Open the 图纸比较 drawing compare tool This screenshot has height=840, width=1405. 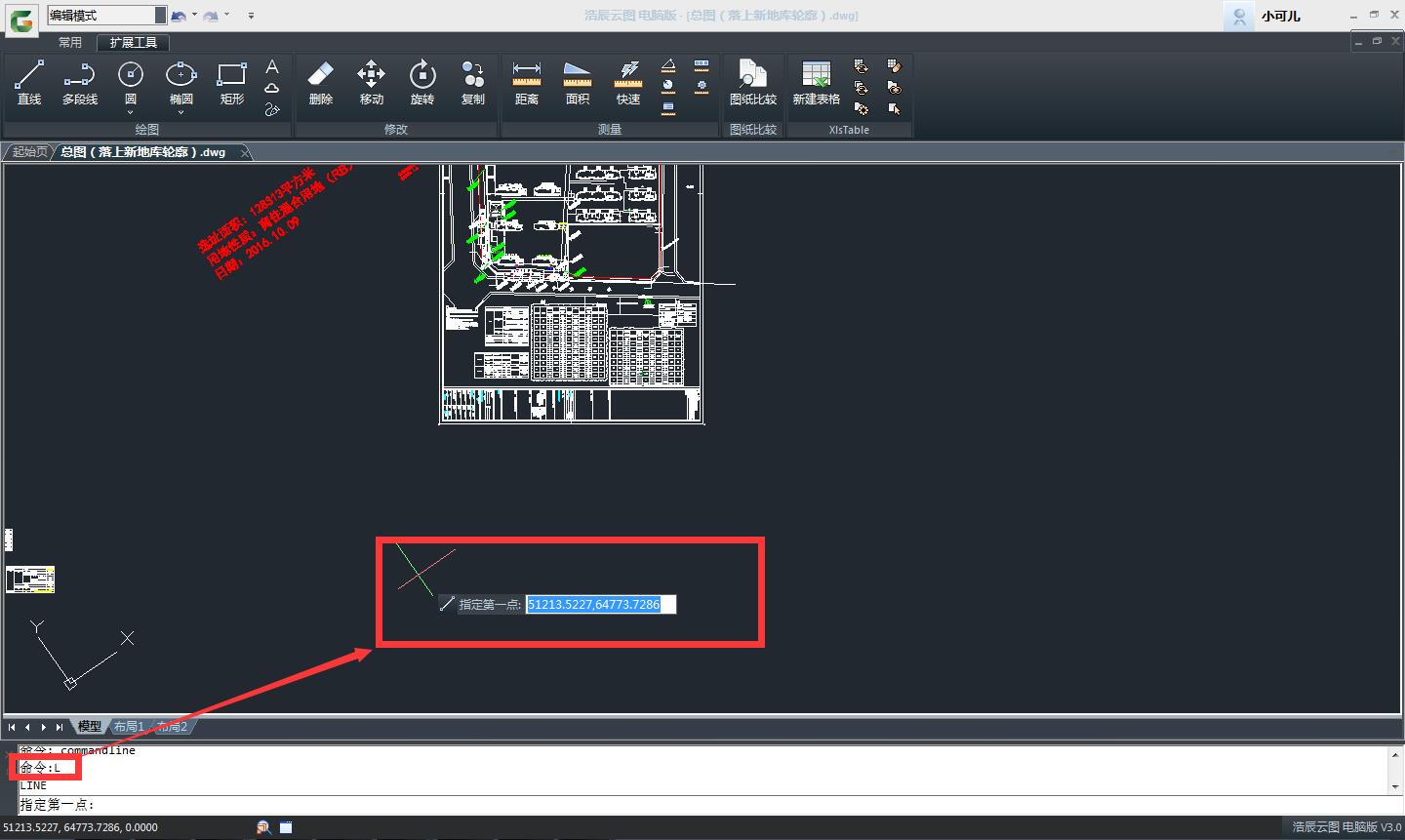pos(753,83)
